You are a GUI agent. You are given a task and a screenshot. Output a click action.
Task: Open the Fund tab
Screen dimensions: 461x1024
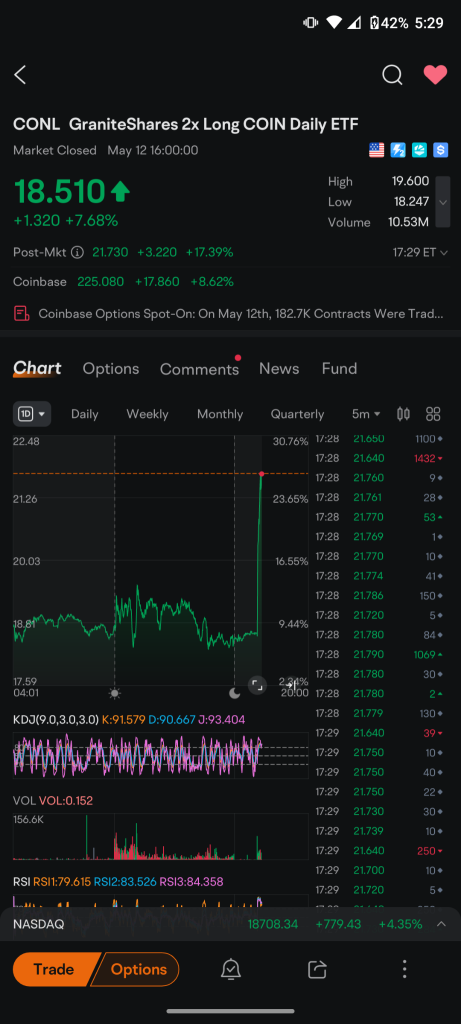[x=340, y=369]
